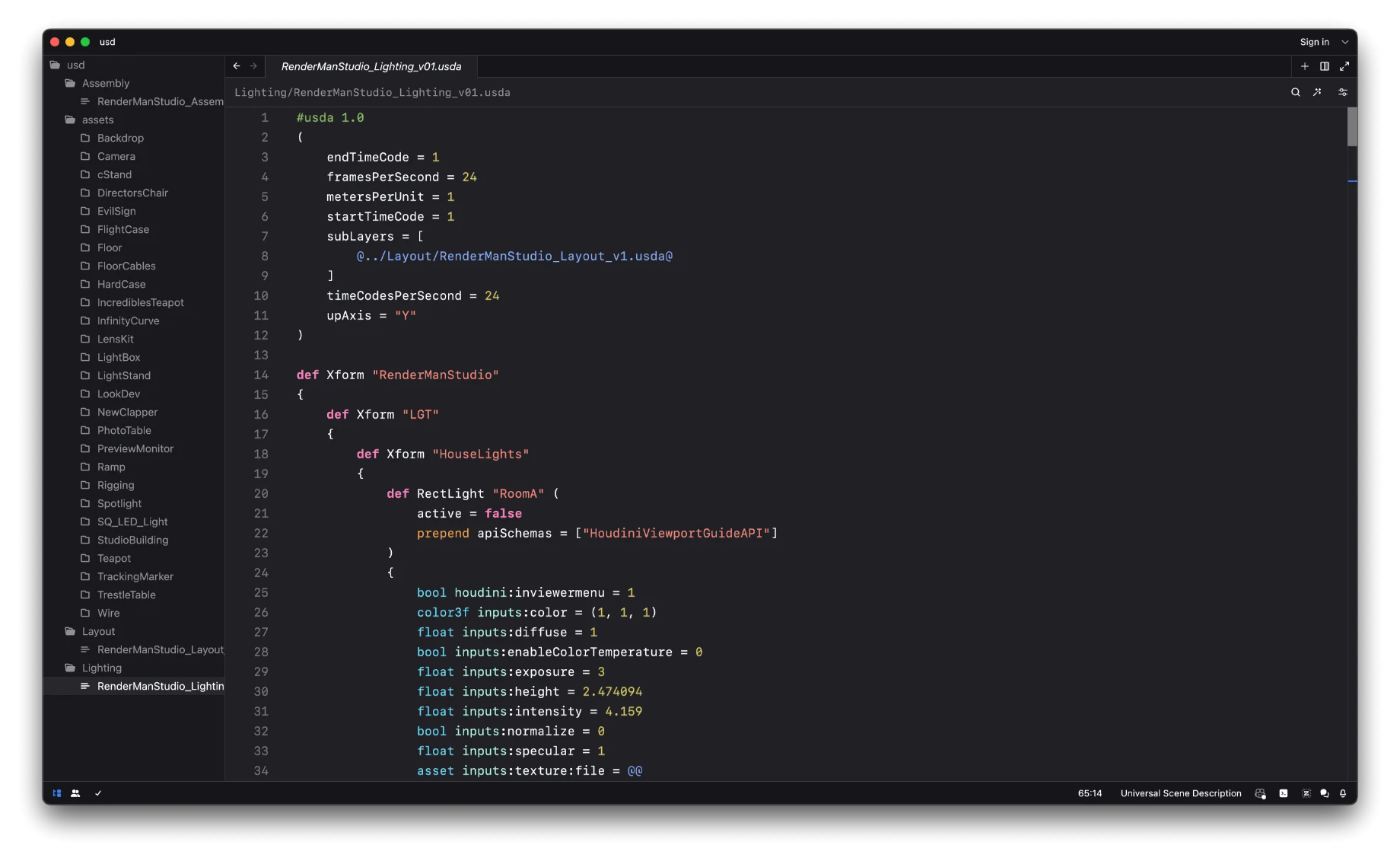Click cursor position 65:14 in status bar
This screenshot has width=1400, height=861.
coord(1090,793)
